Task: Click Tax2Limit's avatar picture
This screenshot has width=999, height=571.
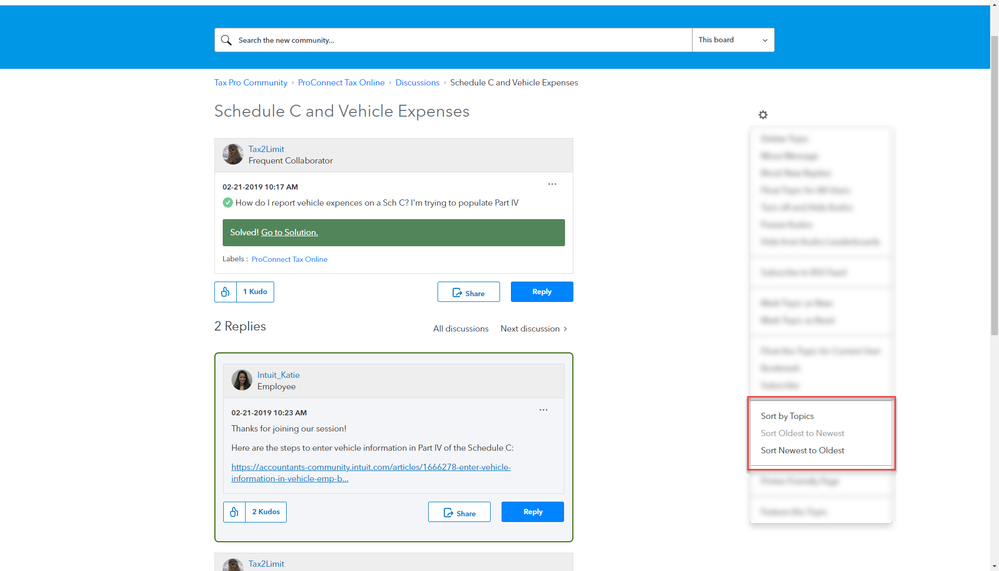Action: point(233,154)
